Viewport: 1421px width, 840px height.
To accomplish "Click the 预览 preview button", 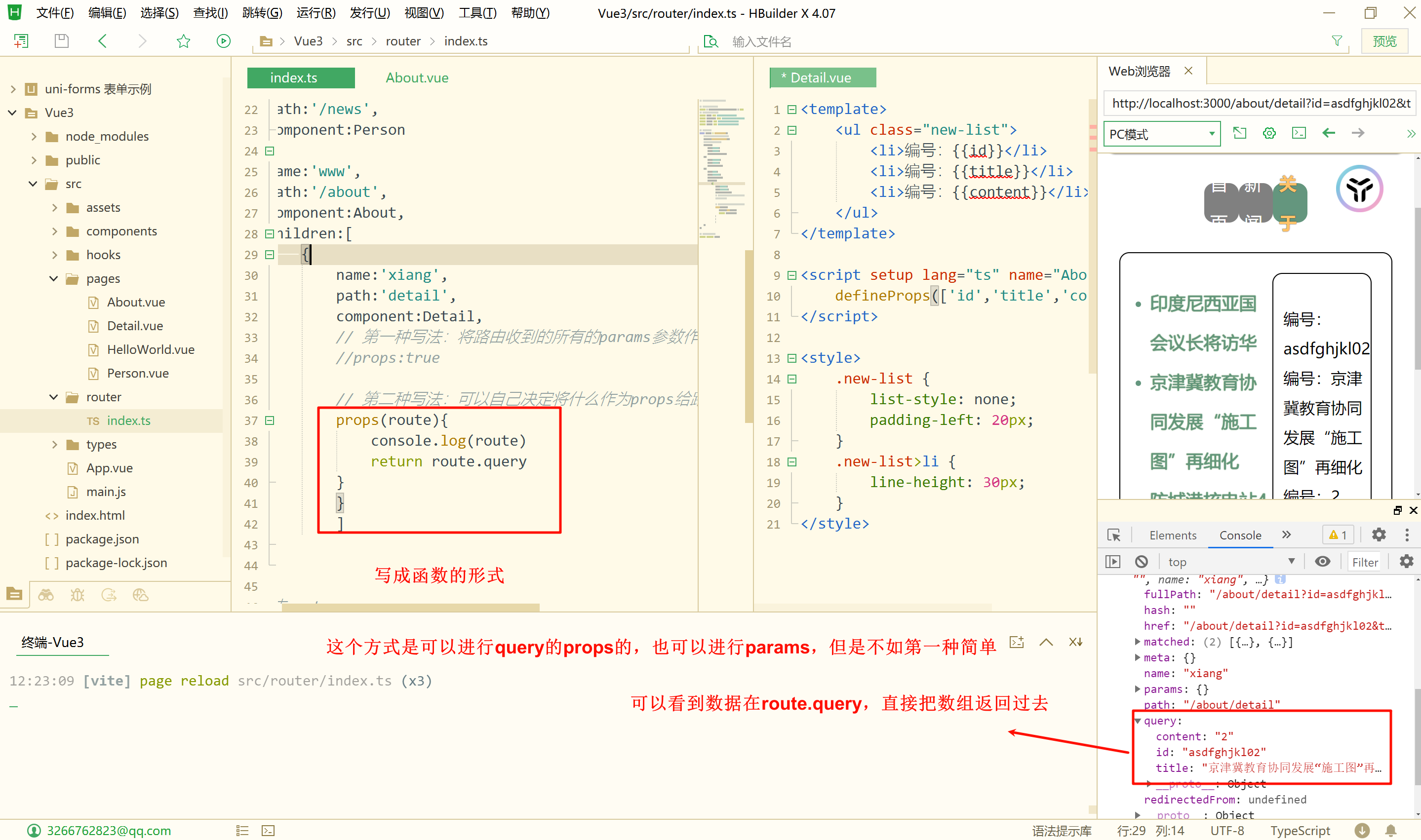I will pos(1384,41).
